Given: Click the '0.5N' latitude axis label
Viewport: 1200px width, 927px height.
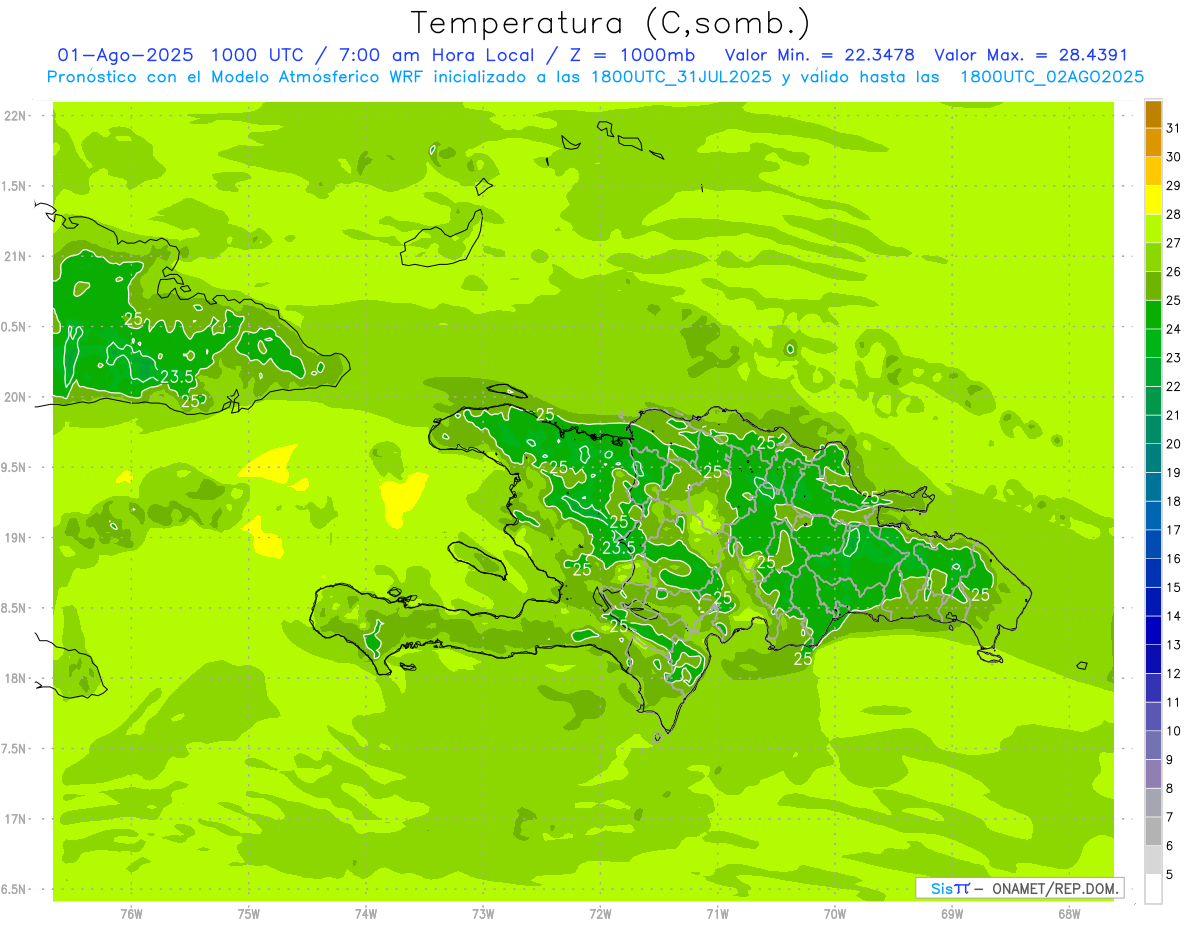Looking at the screenshot, I should click(x=15, y=327).
